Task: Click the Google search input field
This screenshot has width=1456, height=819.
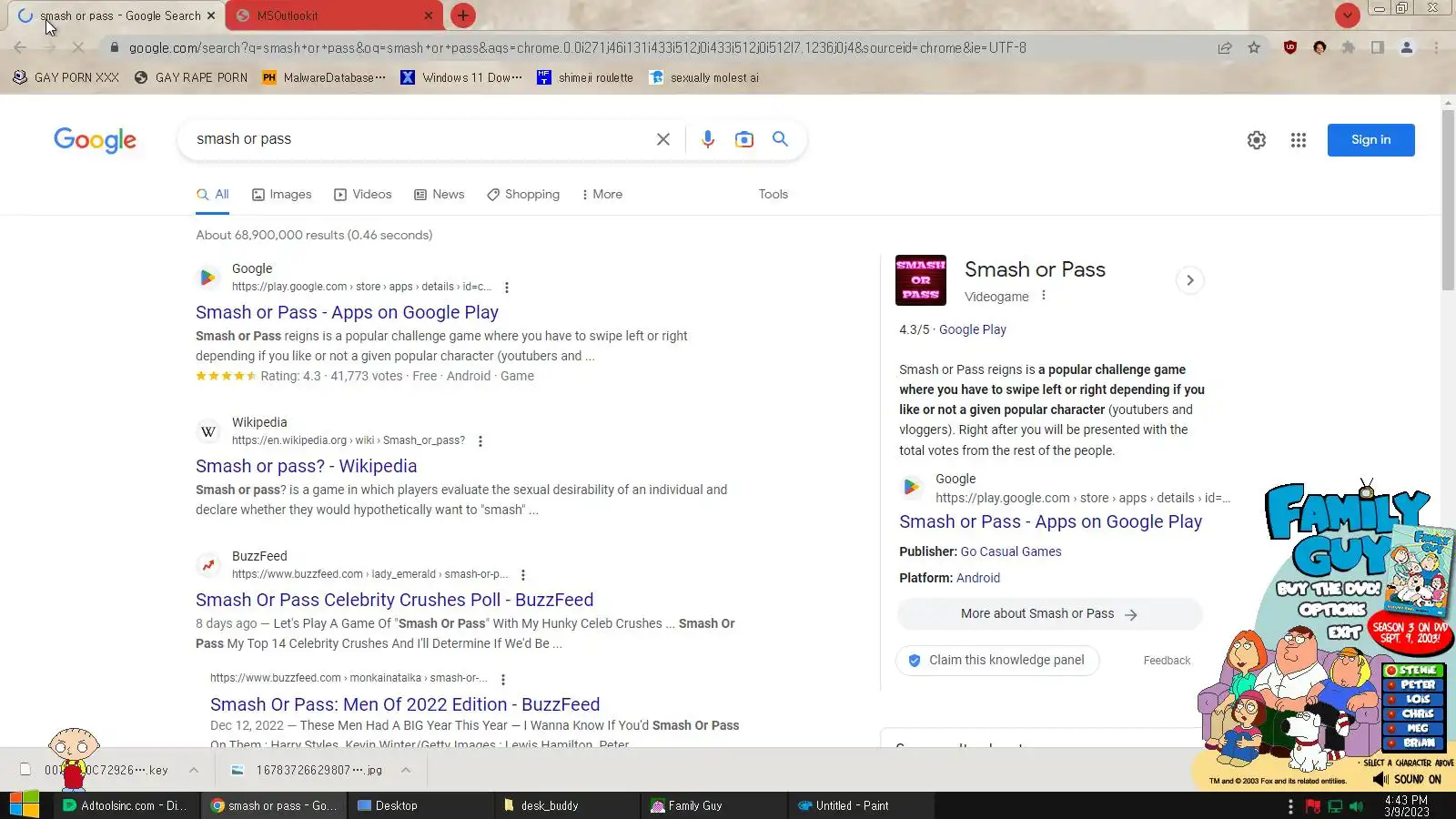Action: coord(419,139)
